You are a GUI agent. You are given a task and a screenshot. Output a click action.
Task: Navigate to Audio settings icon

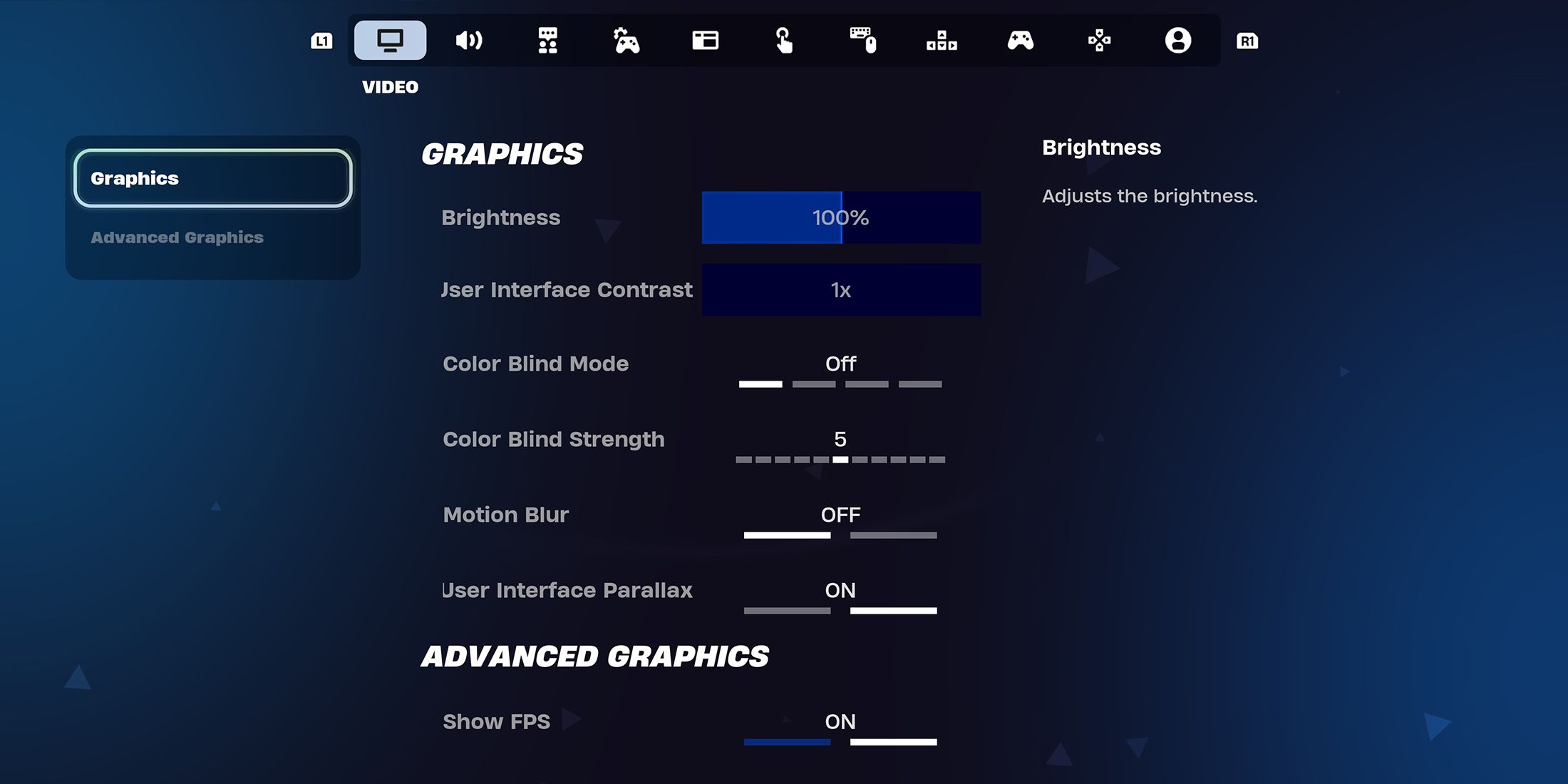[468, 40]
